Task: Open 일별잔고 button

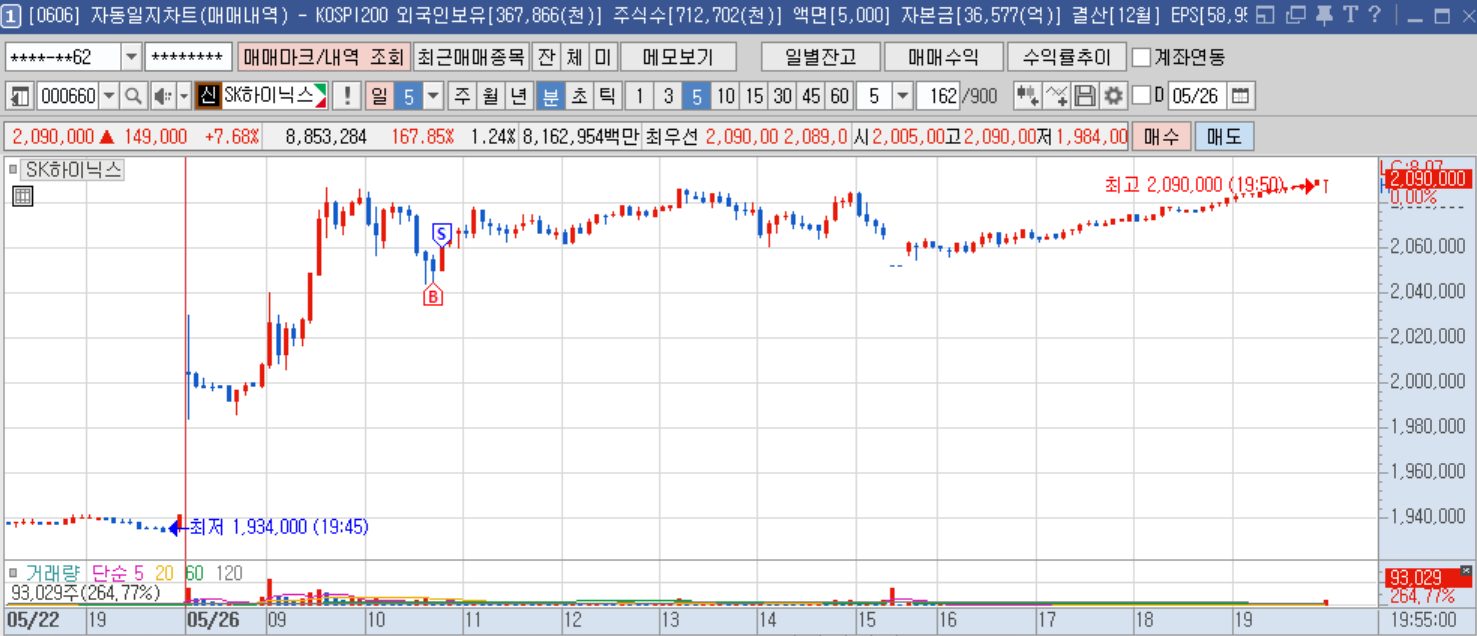Action: 820,57
